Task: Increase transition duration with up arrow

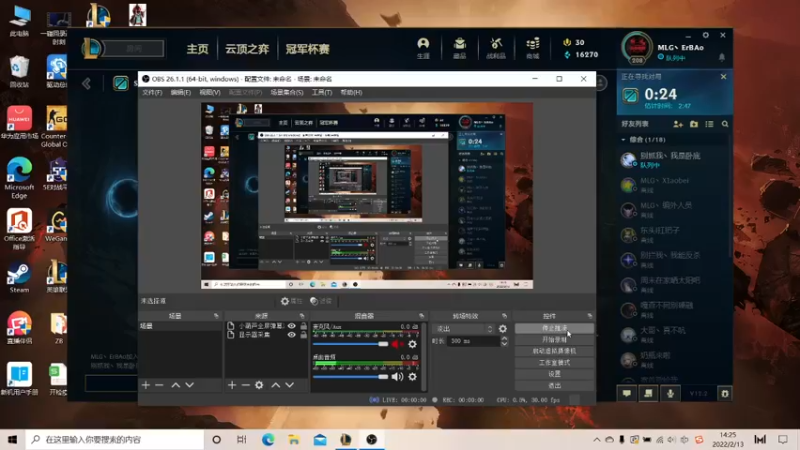Action: coord(504,338)
